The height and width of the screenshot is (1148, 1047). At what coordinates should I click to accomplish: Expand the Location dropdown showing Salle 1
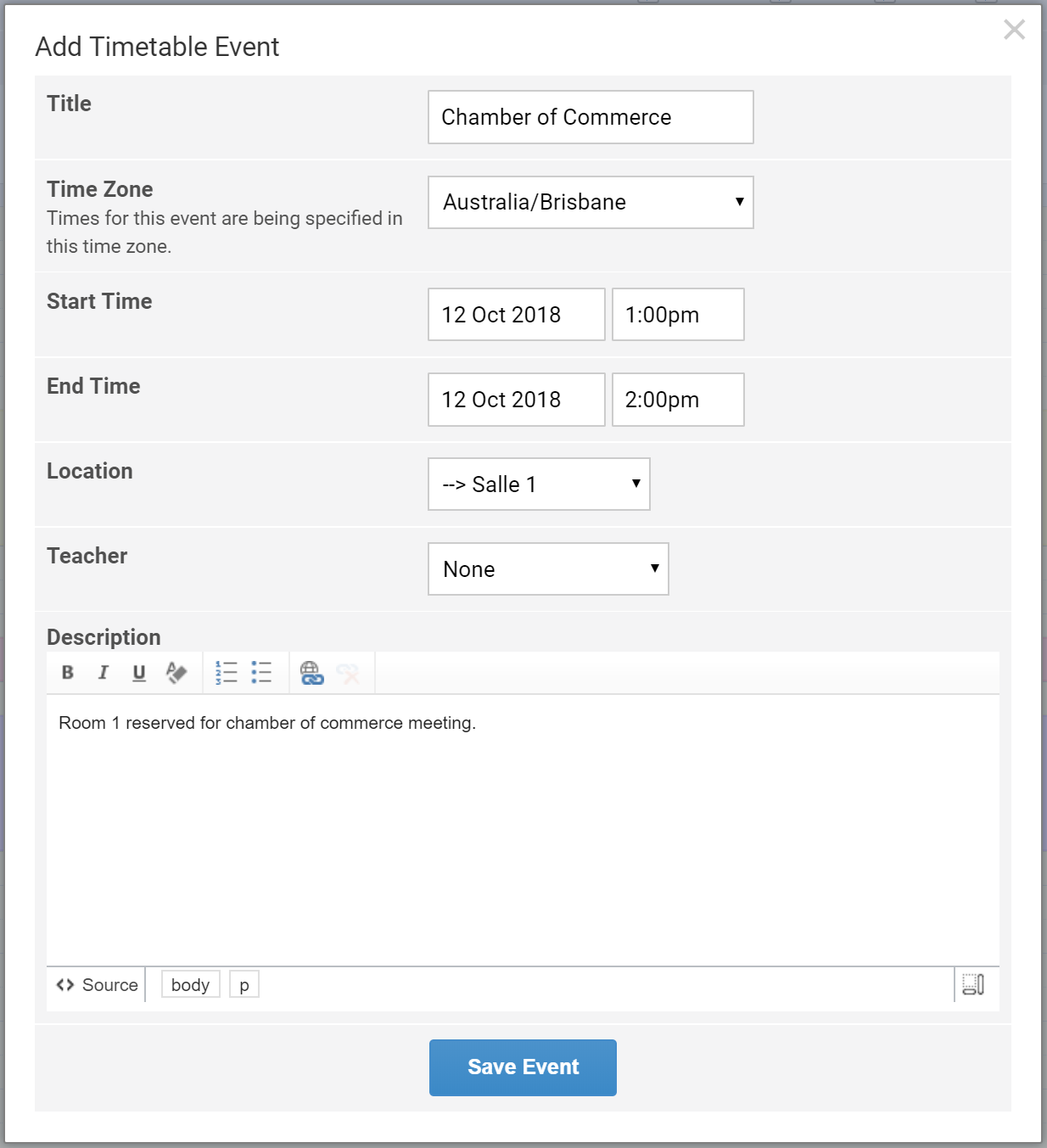(x=539, y=484)
